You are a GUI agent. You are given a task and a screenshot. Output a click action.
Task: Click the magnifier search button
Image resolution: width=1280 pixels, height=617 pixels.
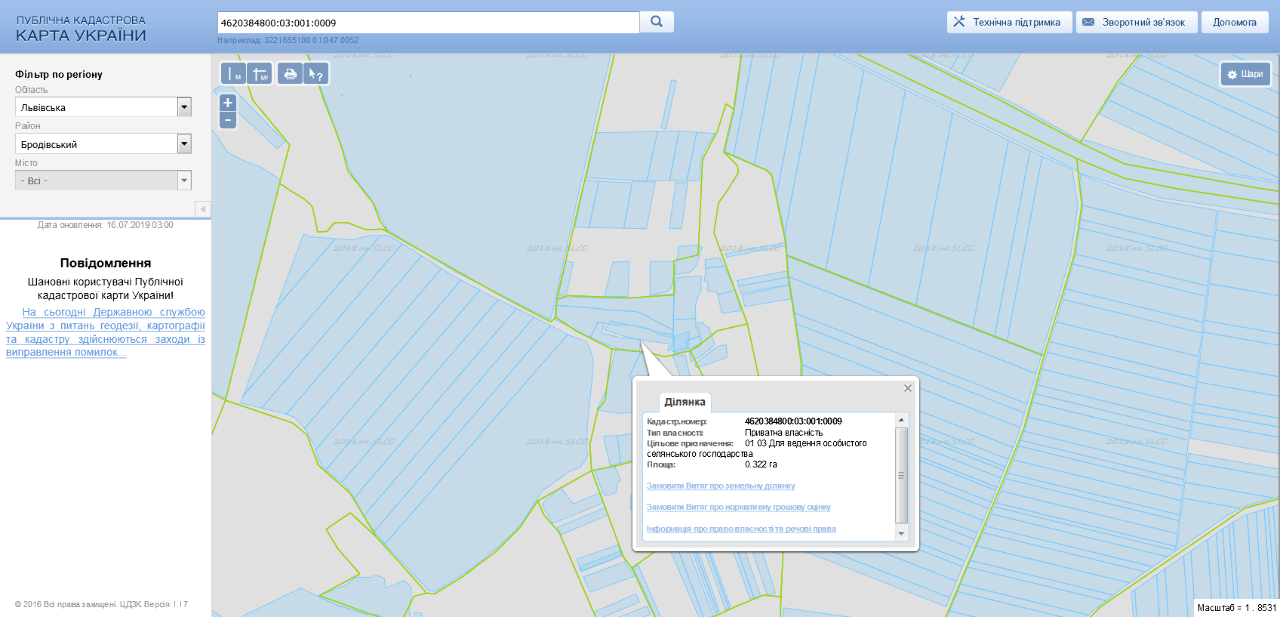[x=657, y=22]
